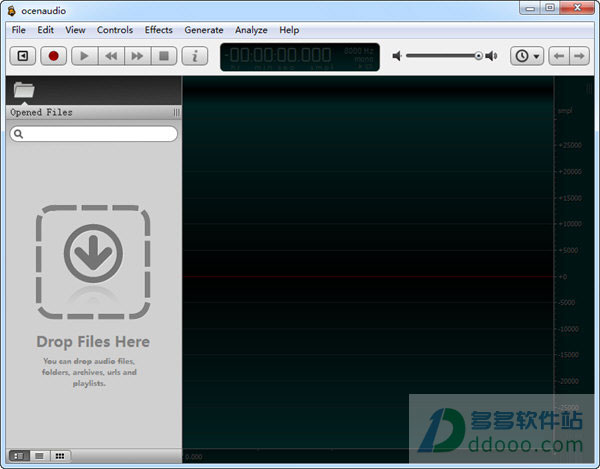Start recording with the red record button

pos(54,56)
